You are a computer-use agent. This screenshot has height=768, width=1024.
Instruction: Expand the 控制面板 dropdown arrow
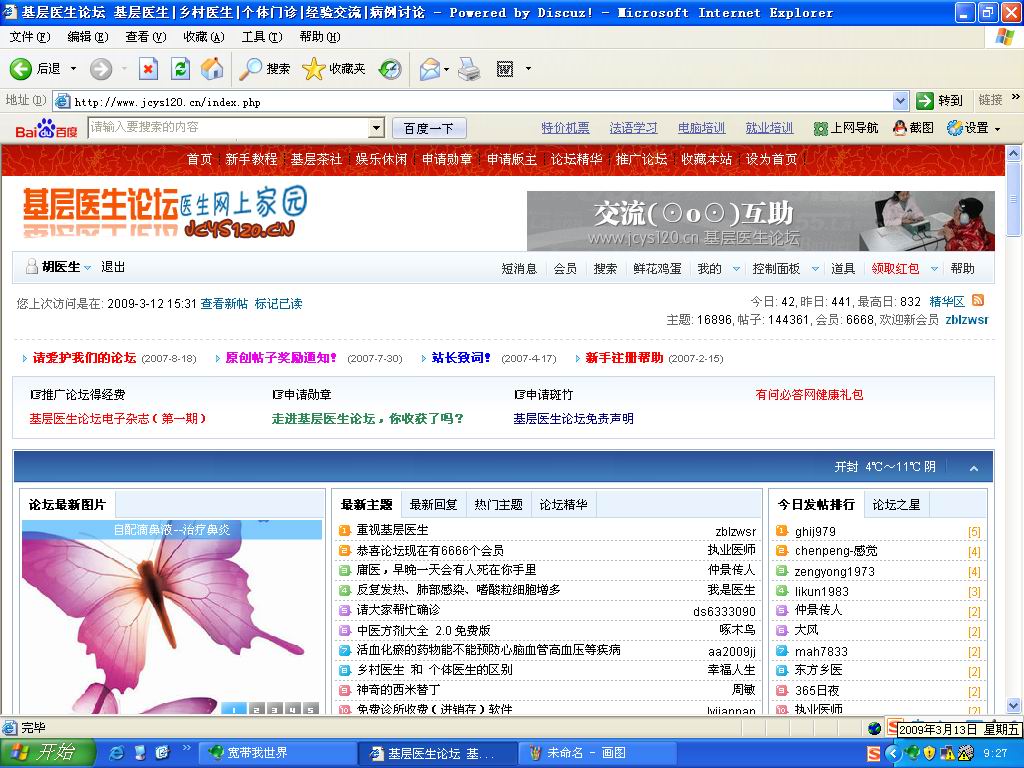point(816,269)
